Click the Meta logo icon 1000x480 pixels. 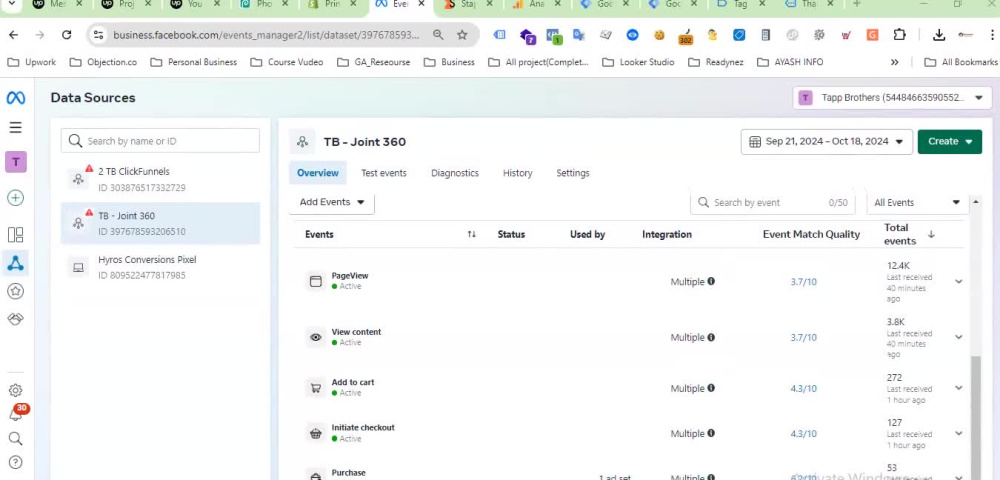coord(16,98)
